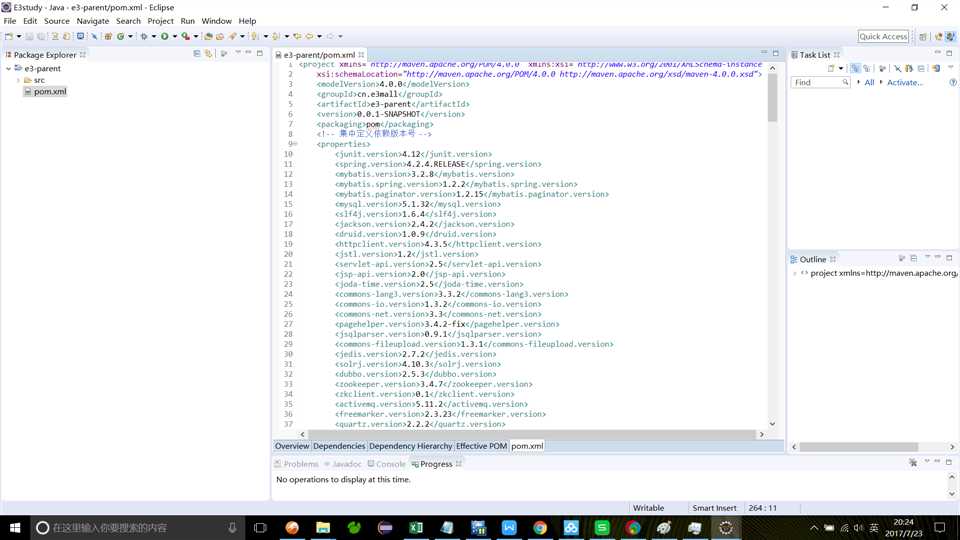
Task: Maximize the editor area
Action: 776,53
